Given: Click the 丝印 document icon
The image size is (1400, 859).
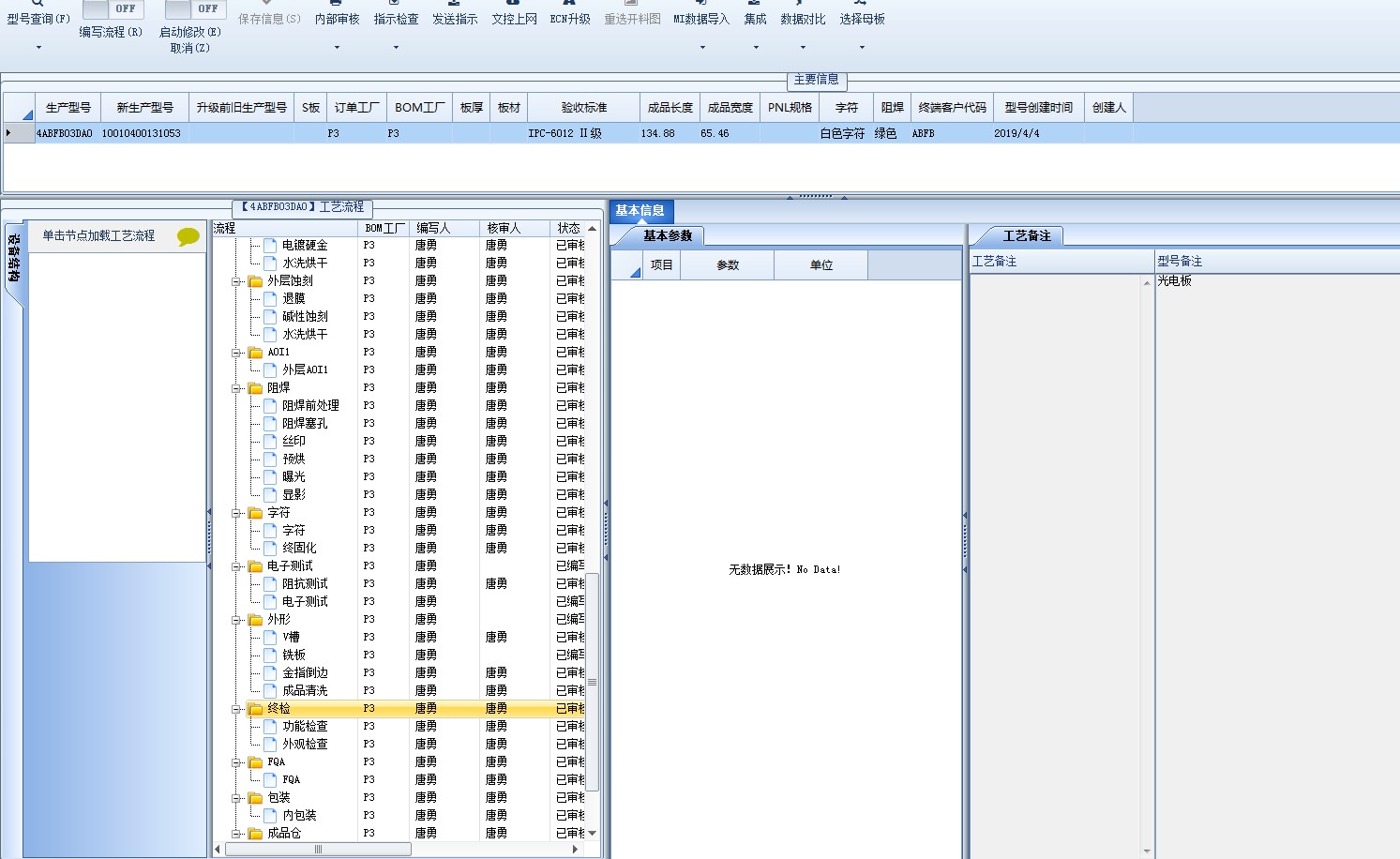Looking at the screenshot, I should (x=270, y=442).
